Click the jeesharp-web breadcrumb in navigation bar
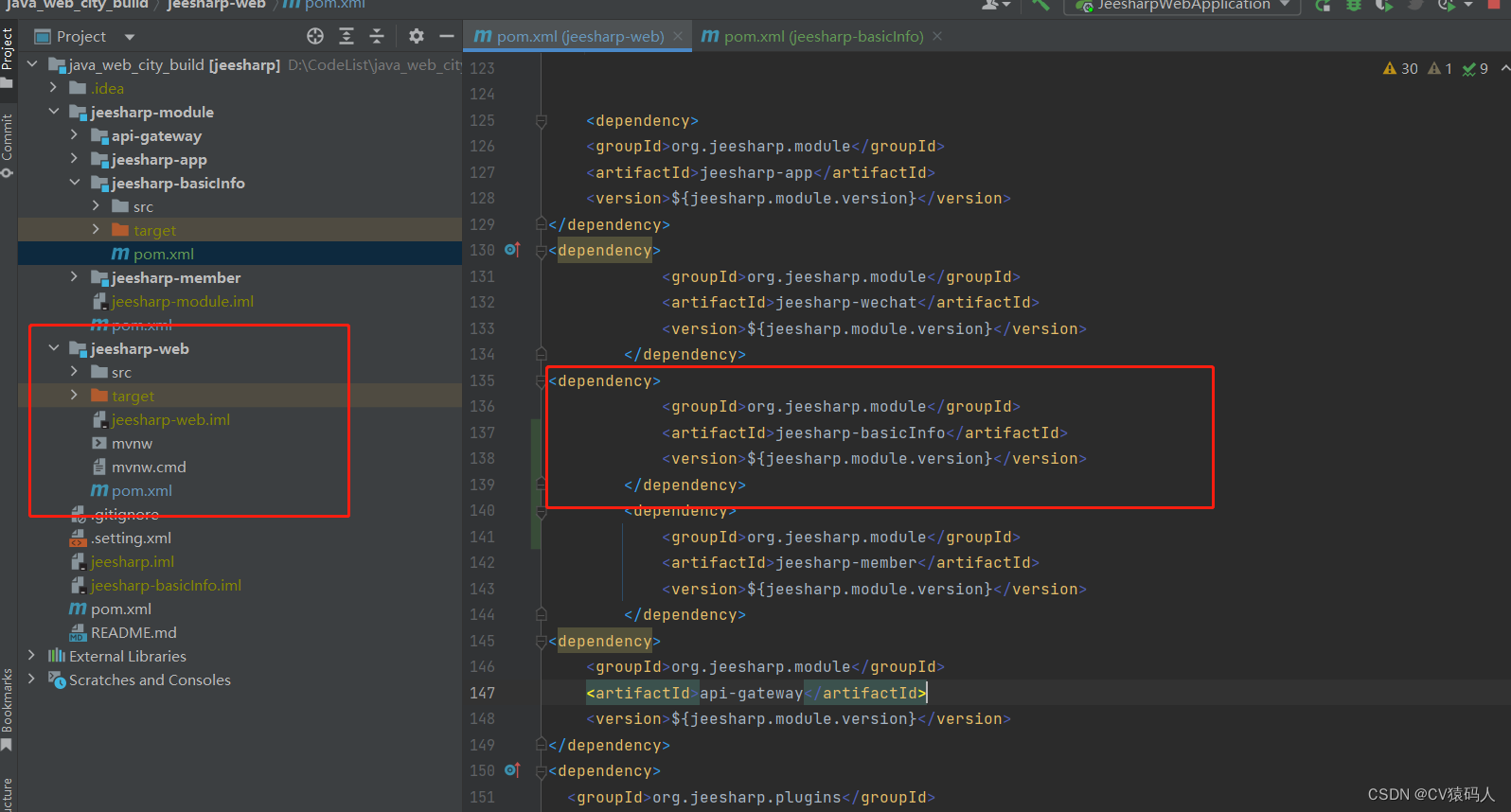 click(216, 5)
